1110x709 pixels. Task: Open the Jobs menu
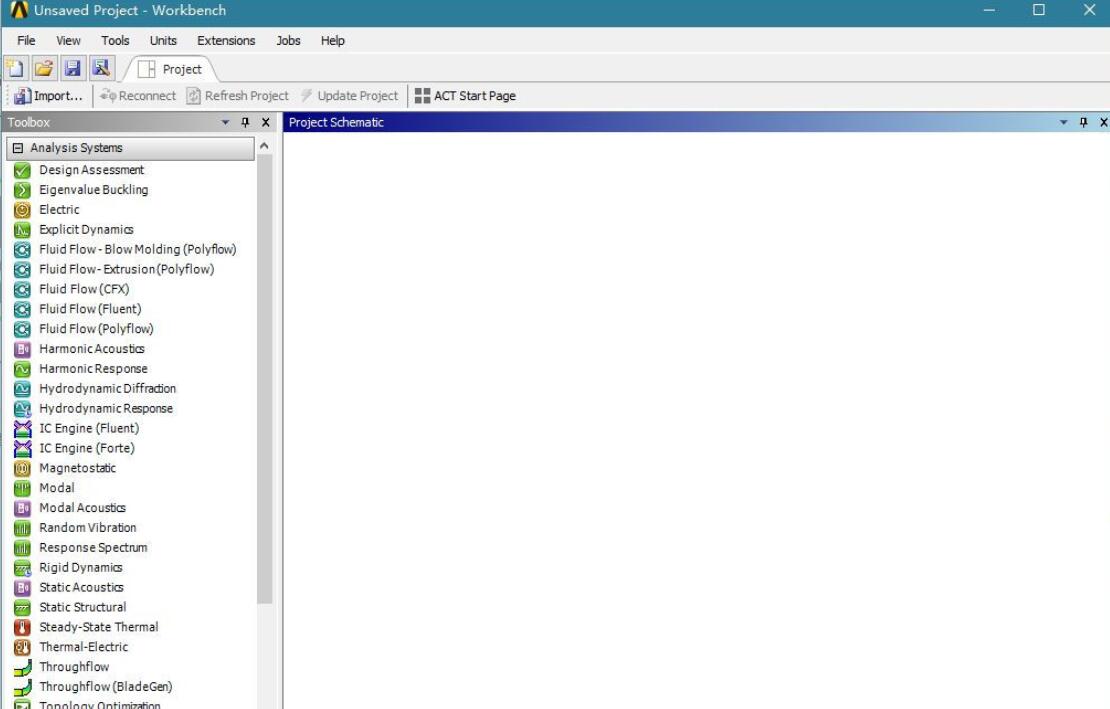288,40
